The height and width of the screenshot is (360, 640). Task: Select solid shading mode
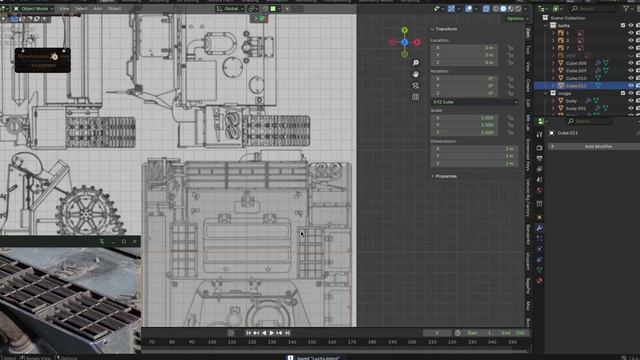pos(503,9)
